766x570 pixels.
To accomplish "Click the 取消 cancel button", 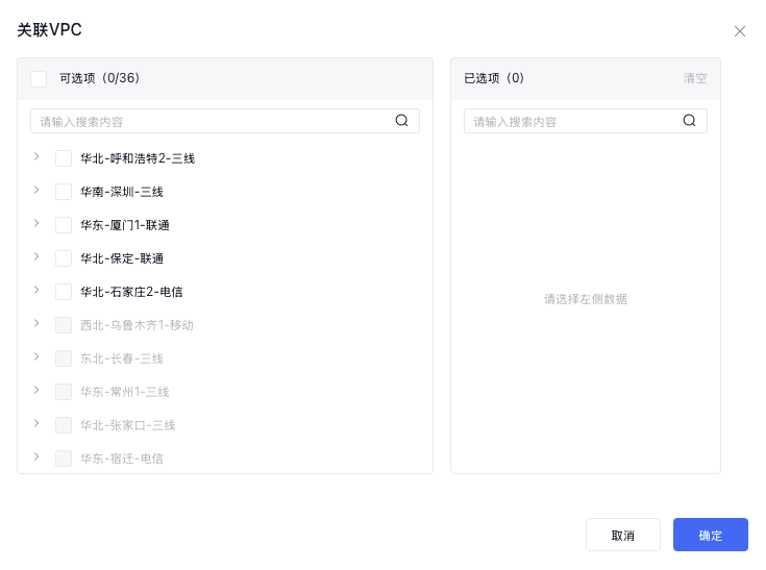I will 623,535.
